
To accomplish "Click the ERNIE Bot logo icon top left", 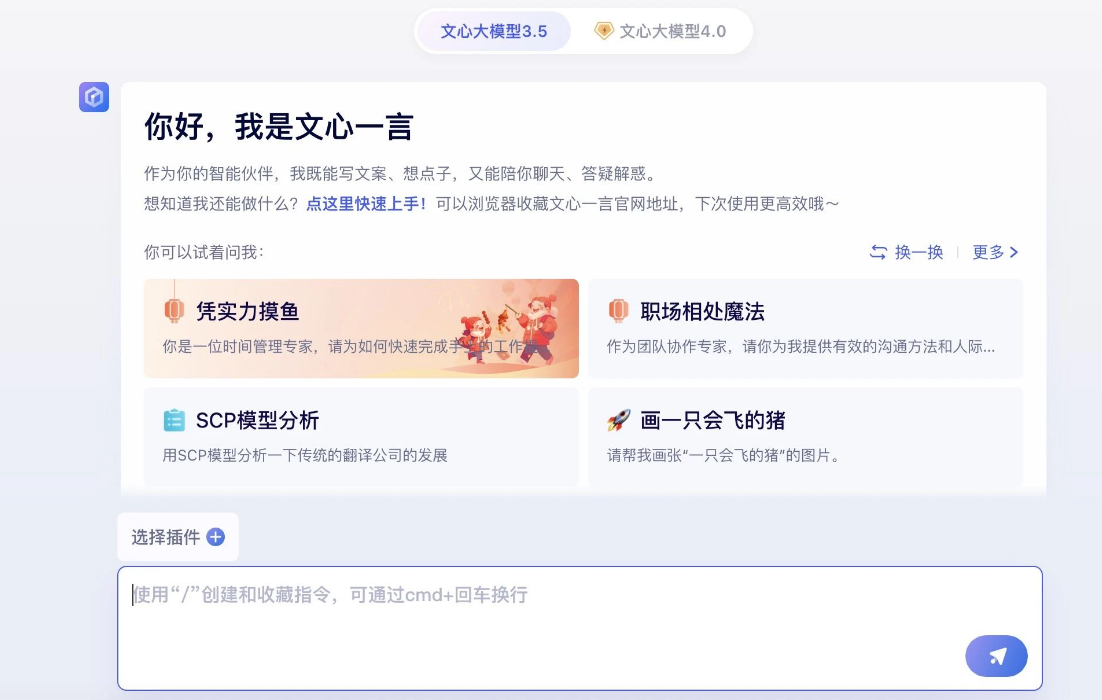I will coord(93,97).
